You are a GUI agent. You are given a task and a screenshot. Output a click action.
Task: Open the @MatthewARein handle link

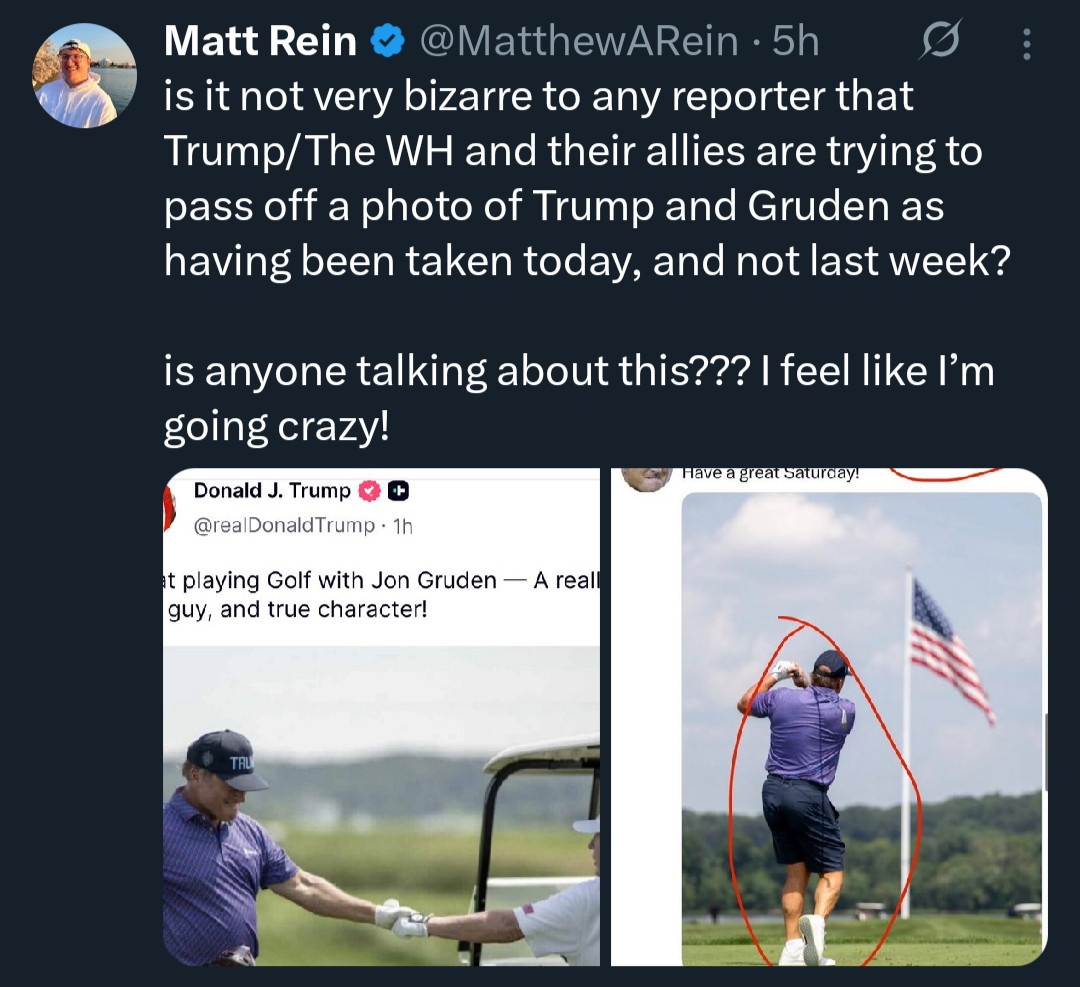click(579, 41)
